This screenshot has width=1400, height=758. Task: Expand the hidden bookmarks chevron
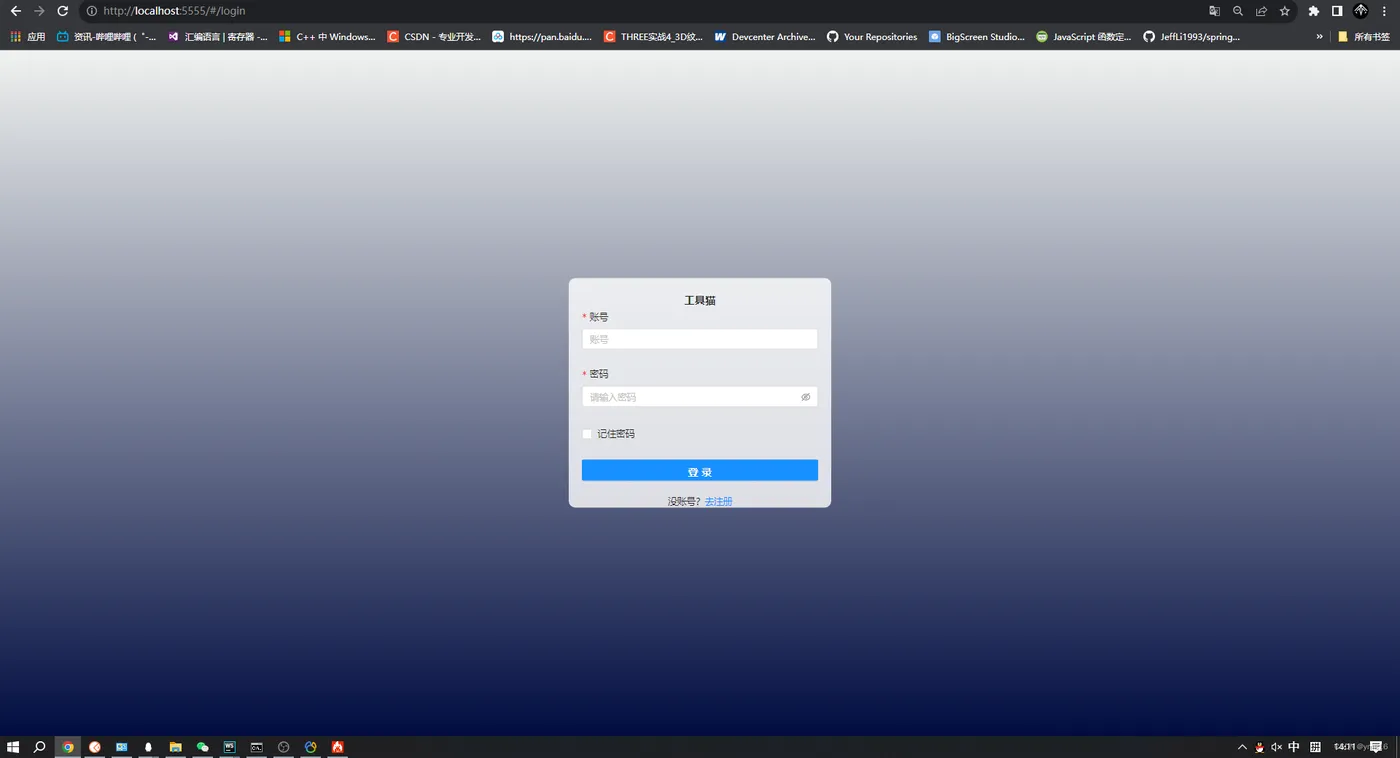(1319, 37)
